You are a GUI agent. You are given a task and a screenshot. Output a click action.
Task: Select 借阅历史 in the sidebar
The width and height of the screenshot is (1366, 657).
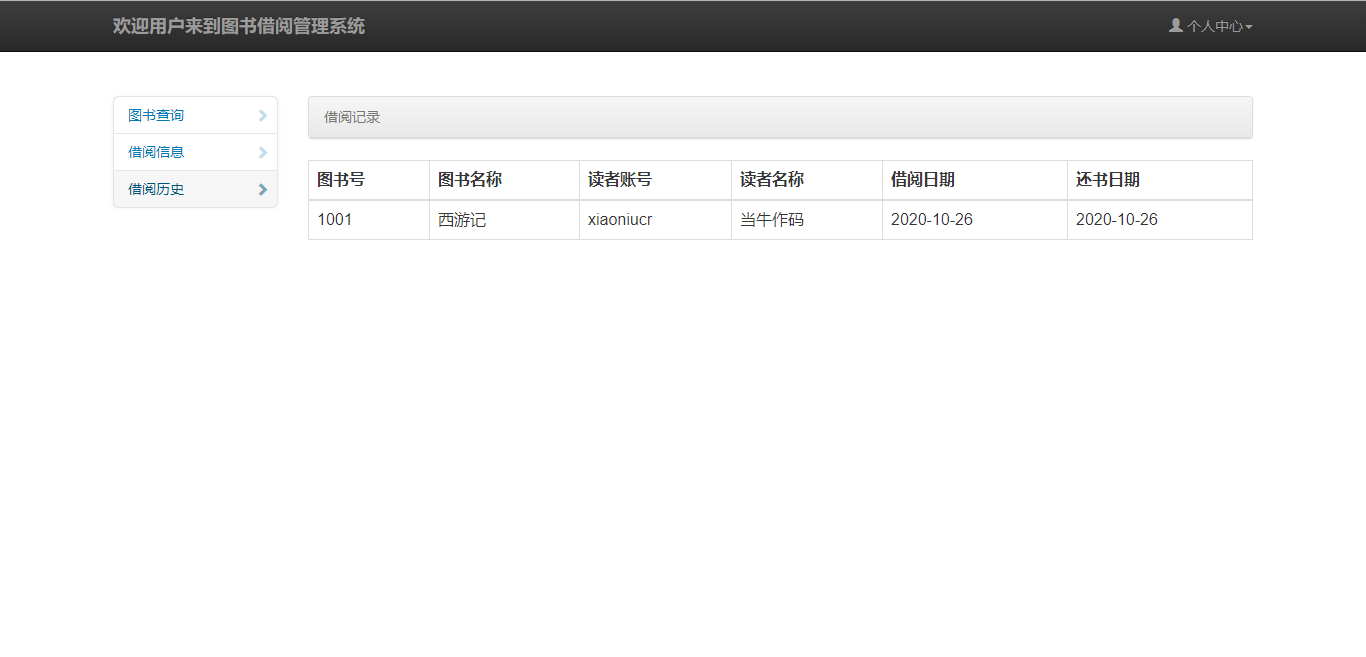coord(195,189)
